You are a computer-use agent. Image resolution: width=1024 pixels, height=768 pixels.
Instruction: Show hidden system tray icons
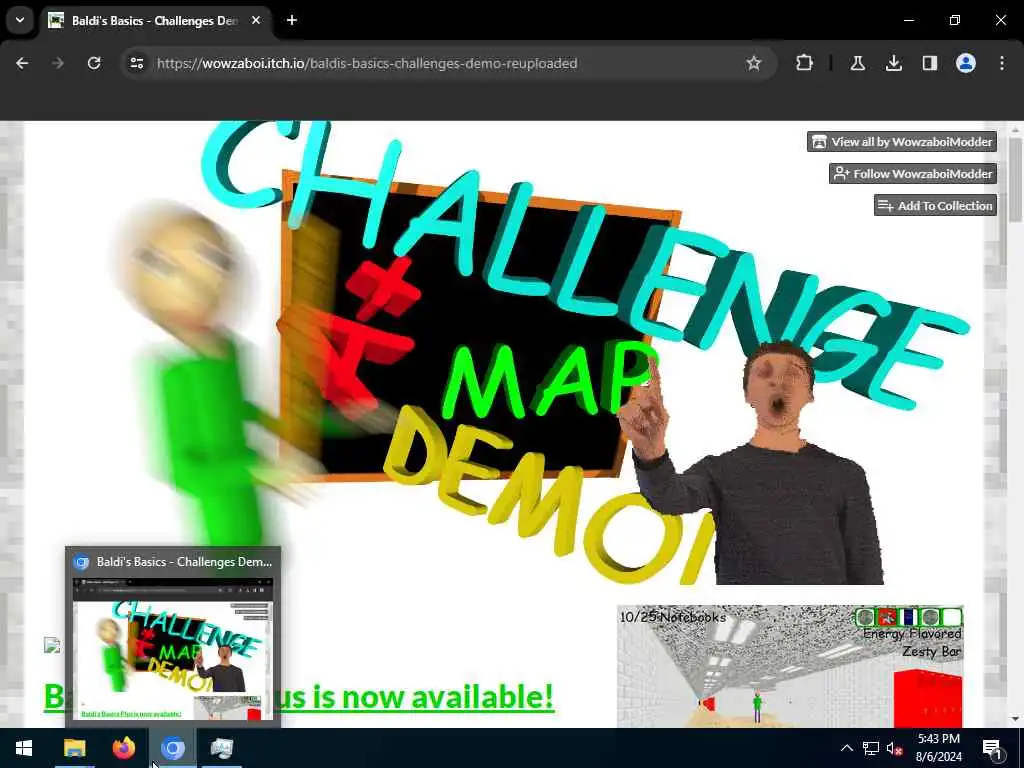846,748
